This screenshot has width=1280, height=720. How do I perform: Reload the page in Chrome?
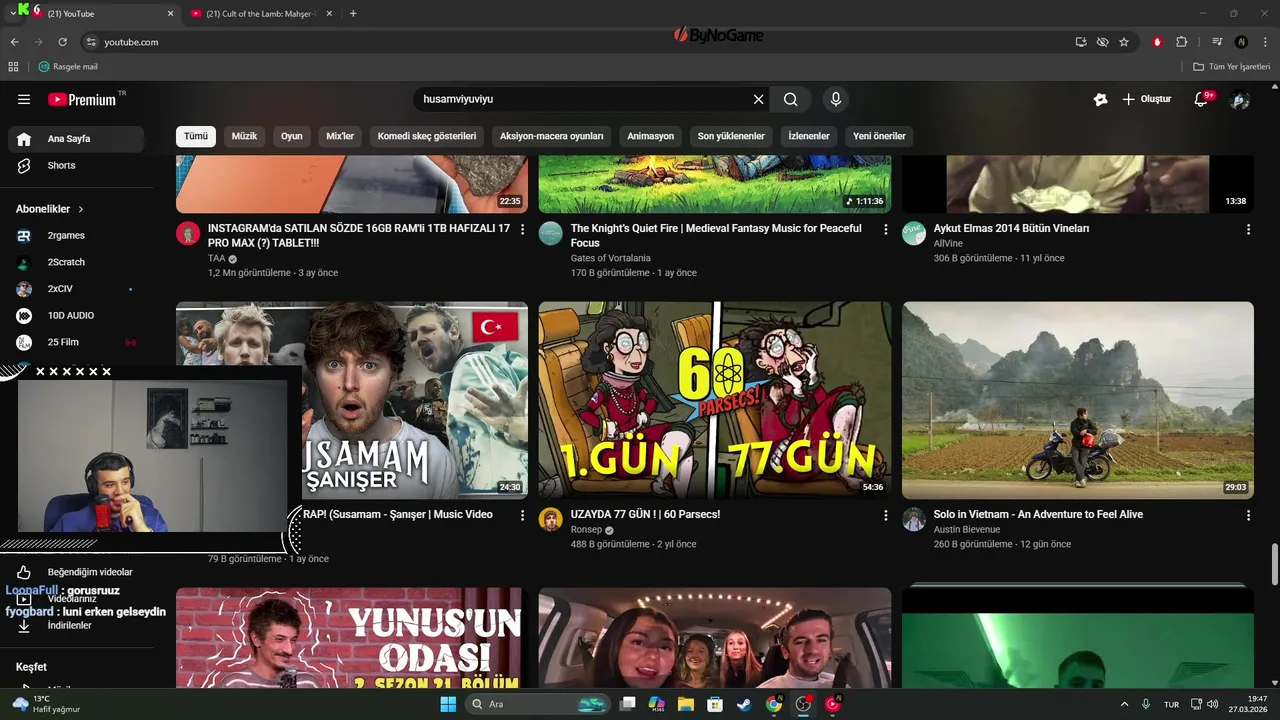pos(62,42)
